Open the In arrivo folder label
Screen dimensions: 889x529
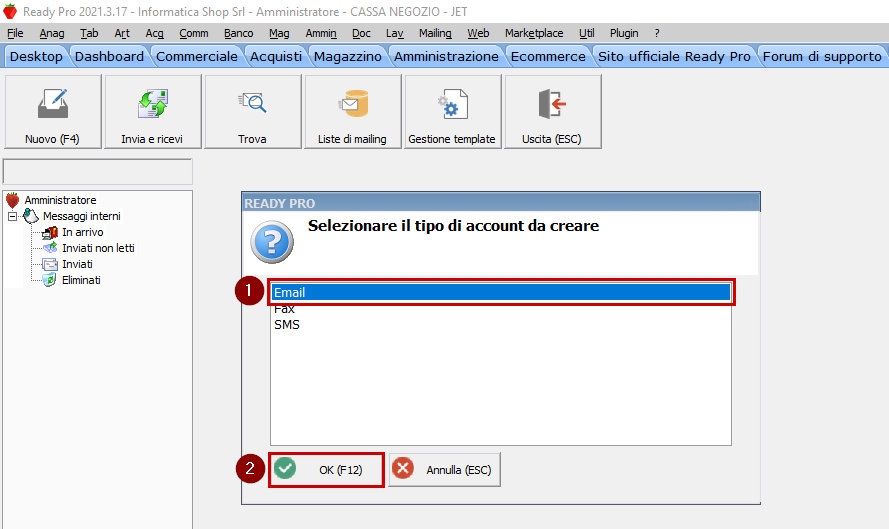pyautogui.click(x=83, y=232)
